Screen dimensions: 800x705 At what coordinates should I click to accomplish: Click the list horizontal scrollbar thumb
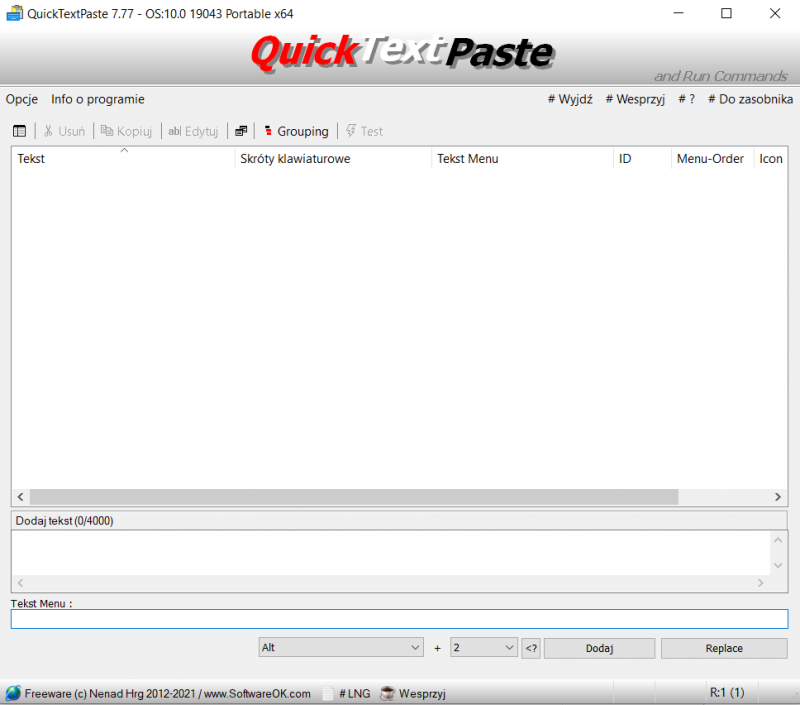(x=353, y=497)
